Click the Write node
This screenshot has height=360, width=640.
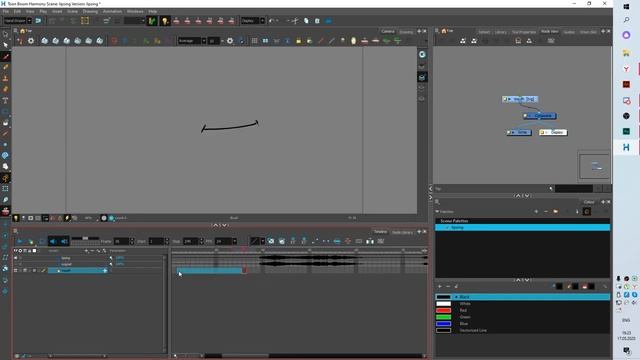click(519, 132)
